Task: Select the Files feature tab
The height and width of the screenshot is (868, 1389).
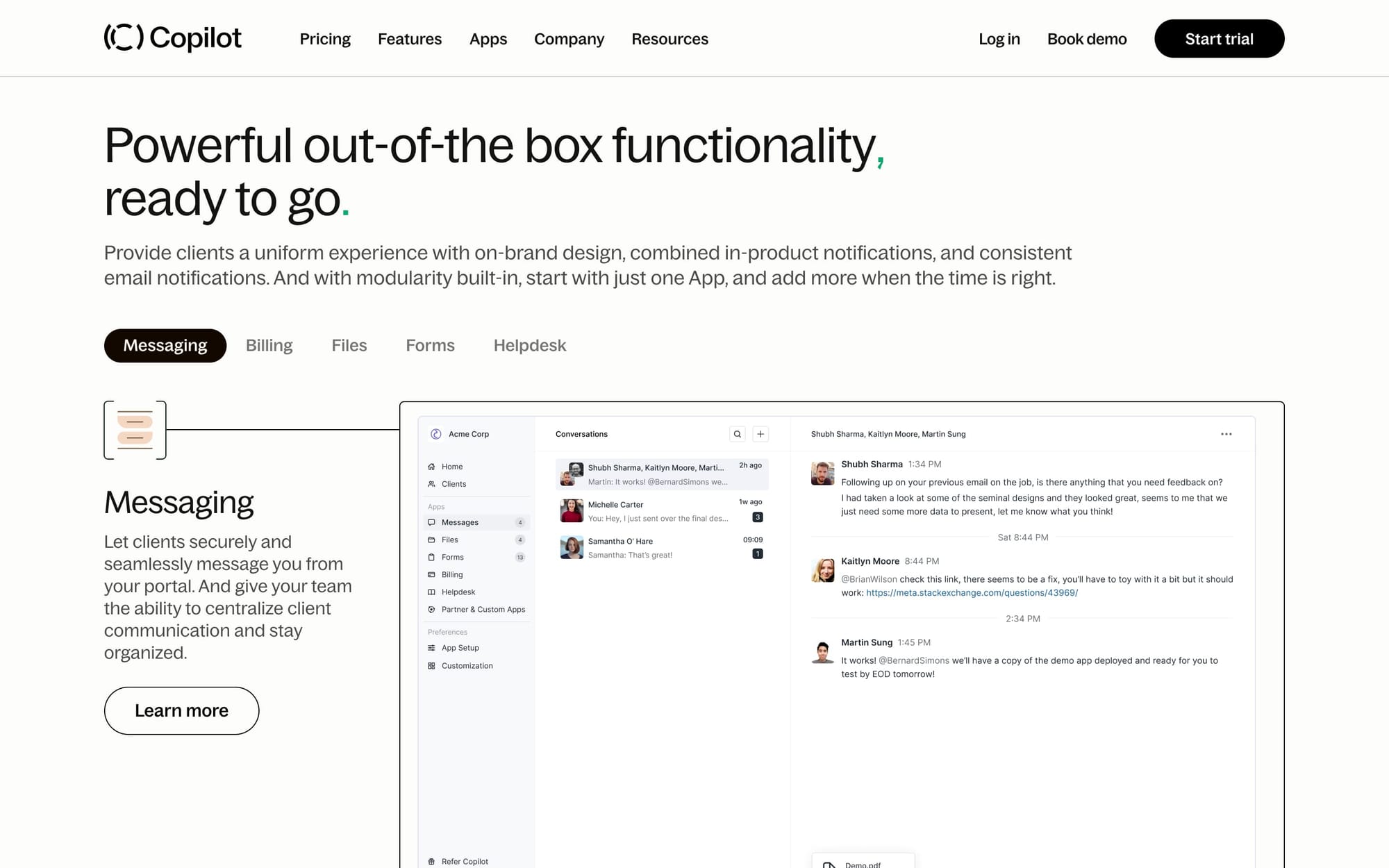Action: 349,345
